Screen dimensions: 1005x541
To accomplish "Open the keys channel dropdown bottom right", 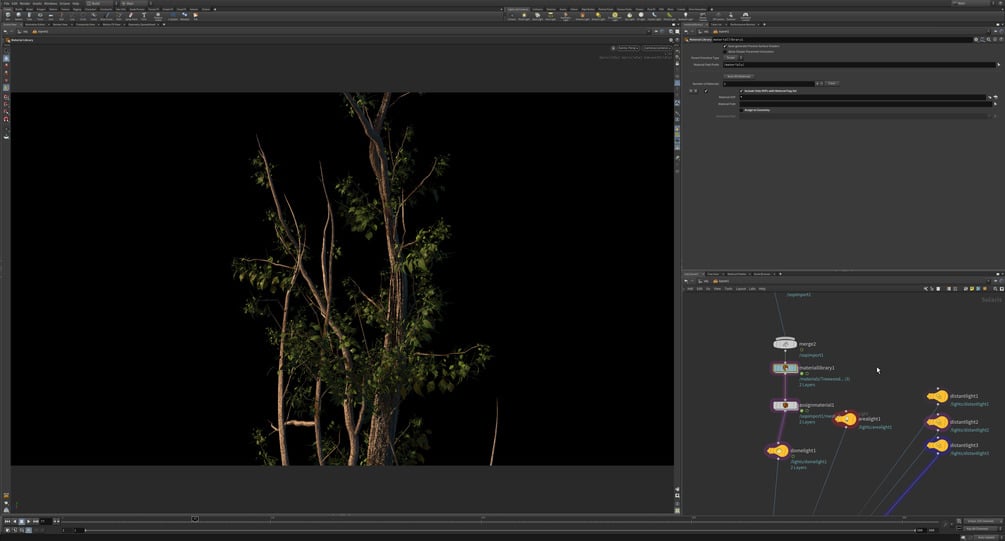I will 981,529.
